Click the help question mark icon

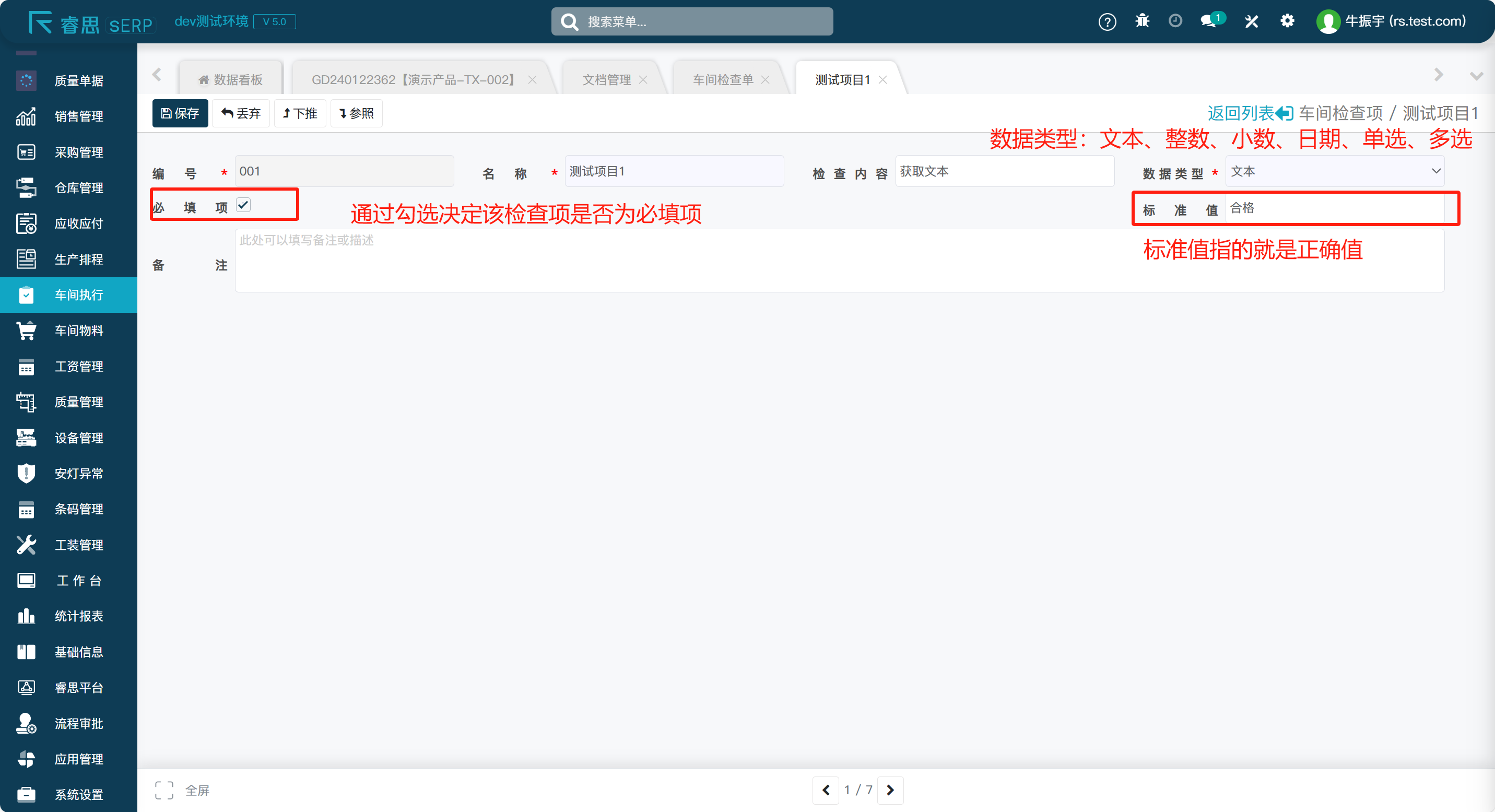1106,22
